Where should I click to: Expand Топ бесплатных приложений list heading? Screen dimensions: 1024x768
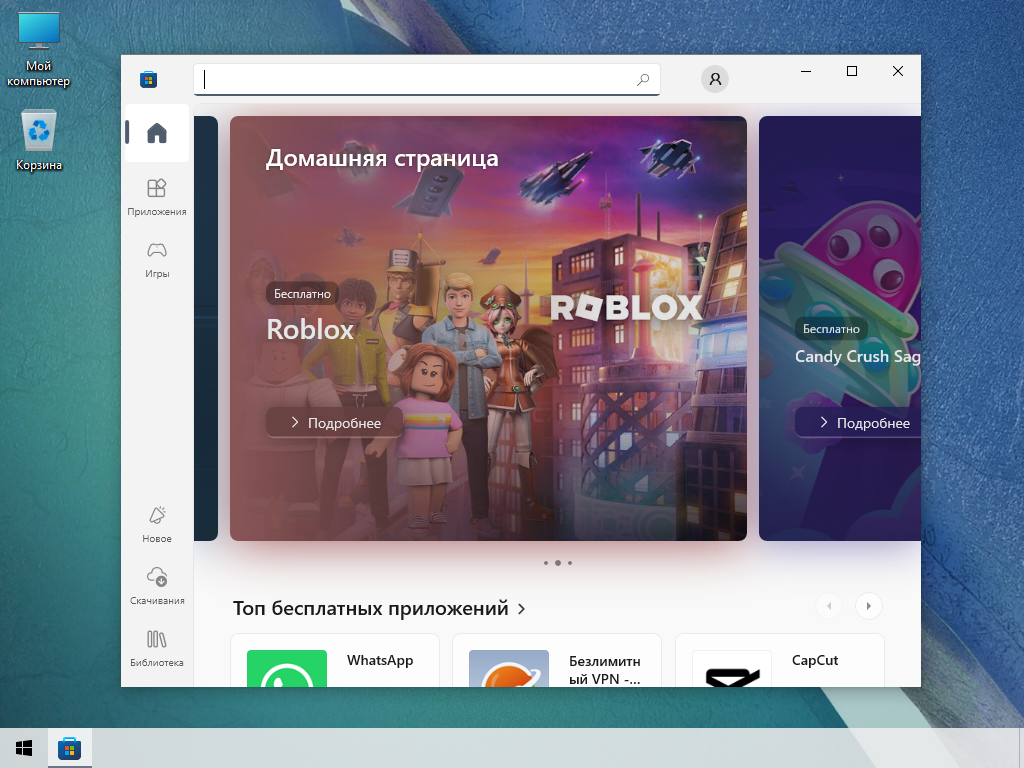tap(380, 608)
